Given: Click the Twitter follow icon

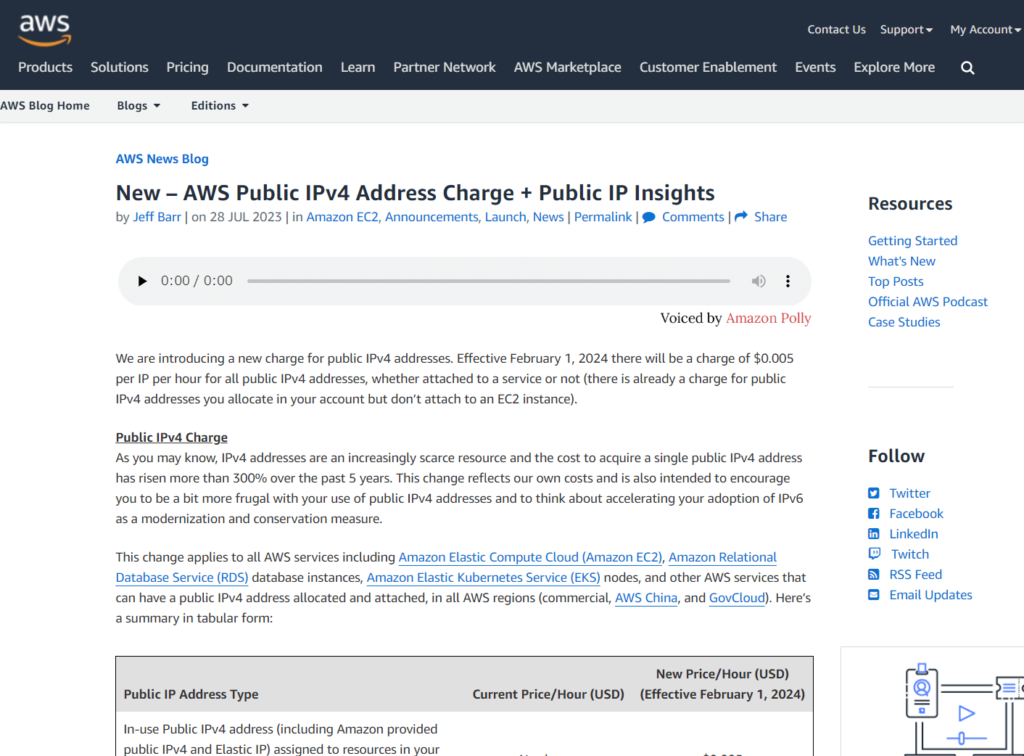Looking at the screenshot, I should (873, 493).
